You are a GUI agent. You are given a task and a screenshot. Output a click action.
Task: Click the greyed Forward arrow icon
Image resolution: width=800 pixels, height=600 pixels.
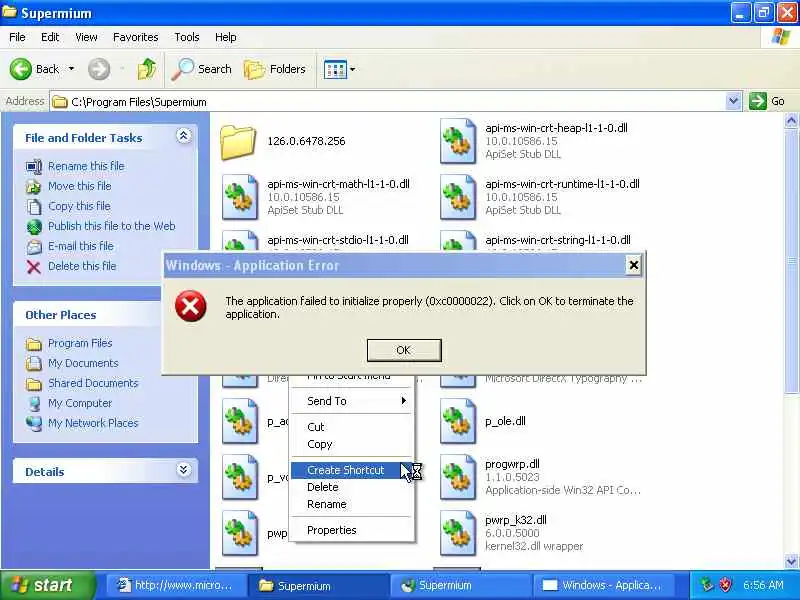click(98, 69)
